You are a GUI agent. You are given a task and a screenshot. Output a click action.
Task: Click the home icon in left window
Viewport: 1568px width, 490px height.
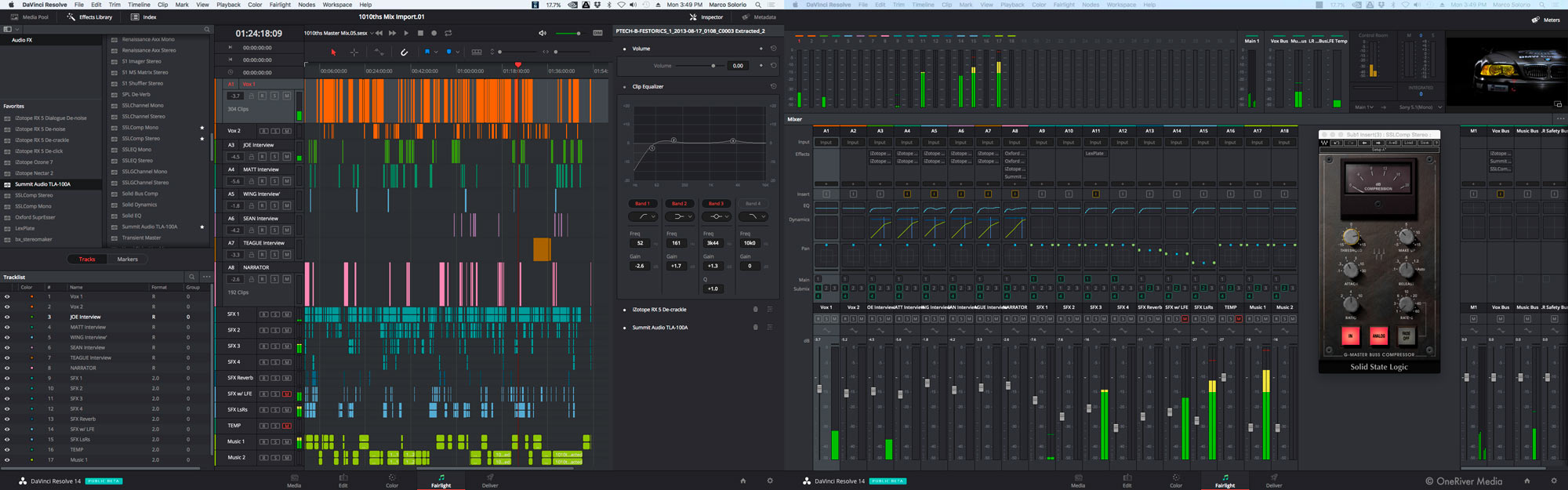click(x=743, y=481)
